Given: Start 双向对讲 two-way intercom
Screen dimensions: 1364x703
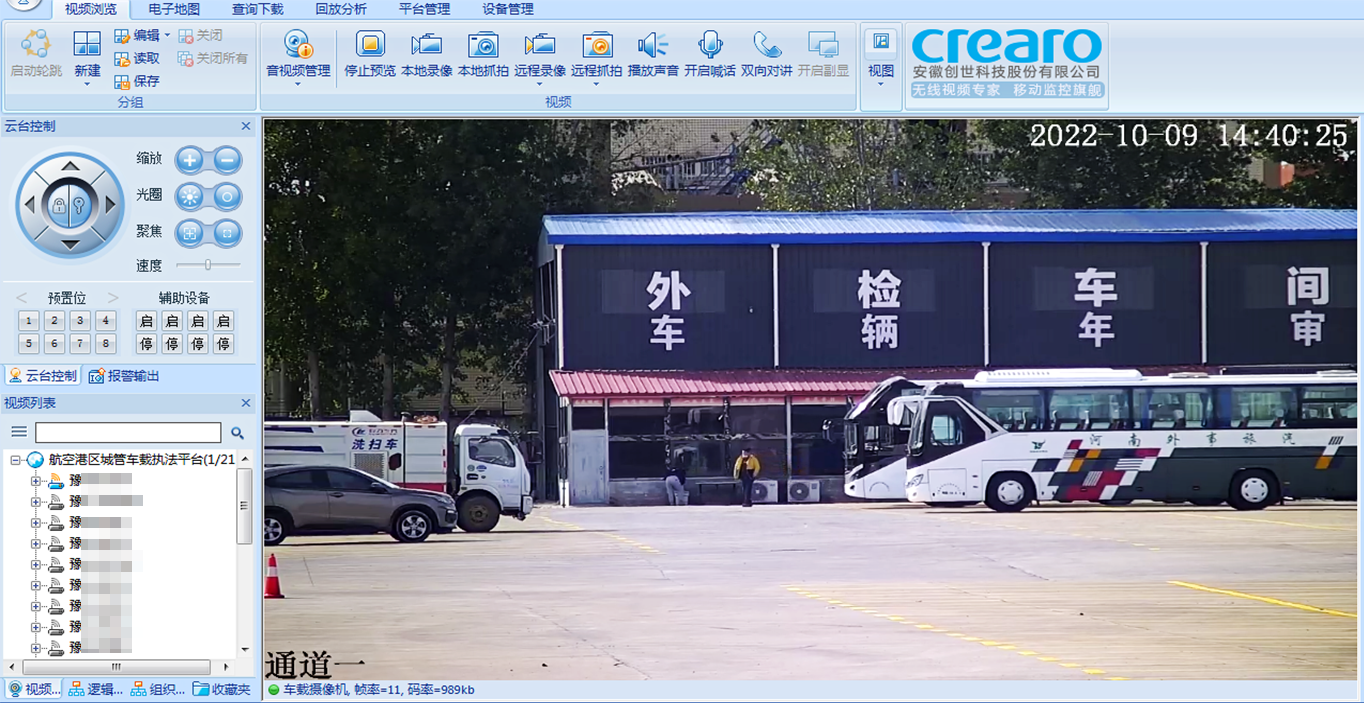Looking at the screenshot, I should (767, 54).
